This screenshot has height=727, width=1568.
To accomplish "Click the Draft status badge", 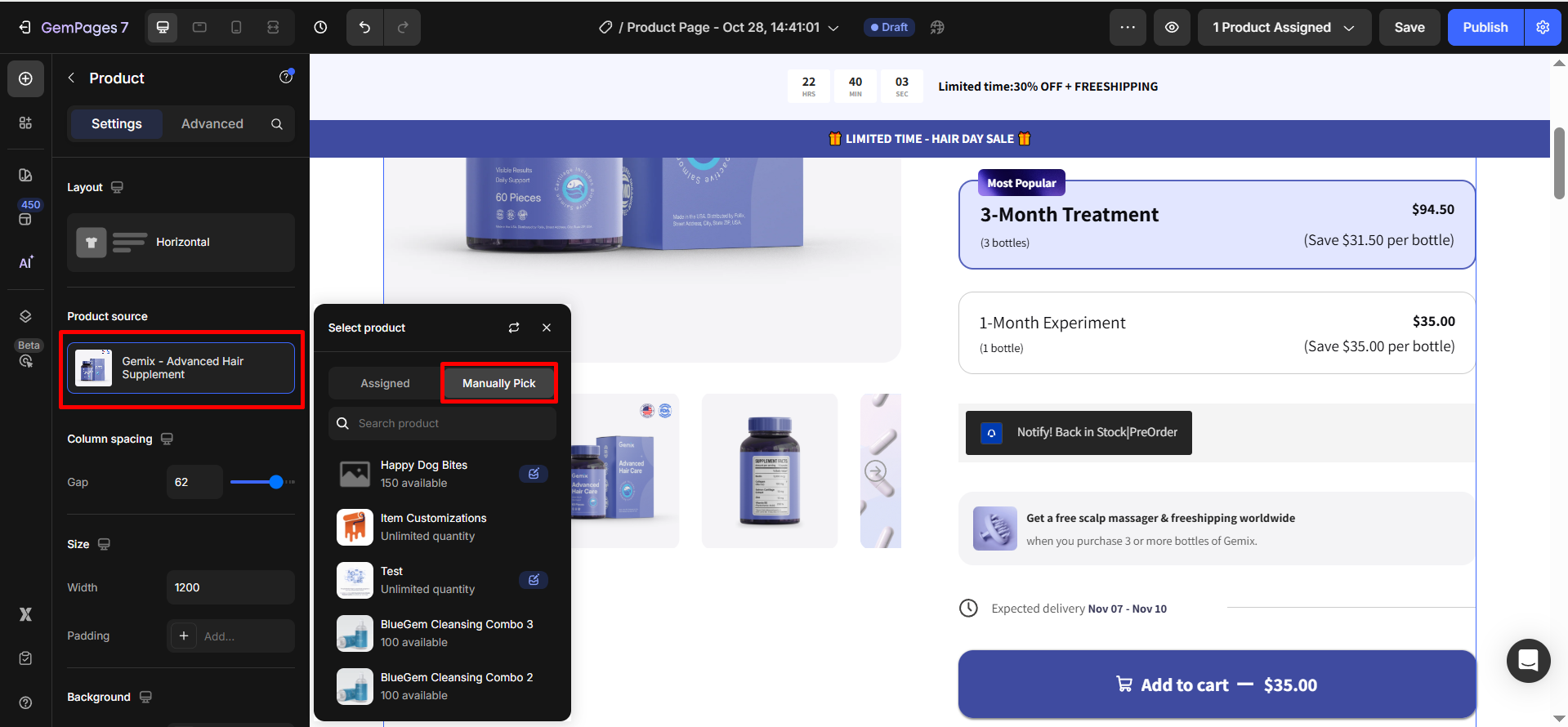I will tap(889, 28).
